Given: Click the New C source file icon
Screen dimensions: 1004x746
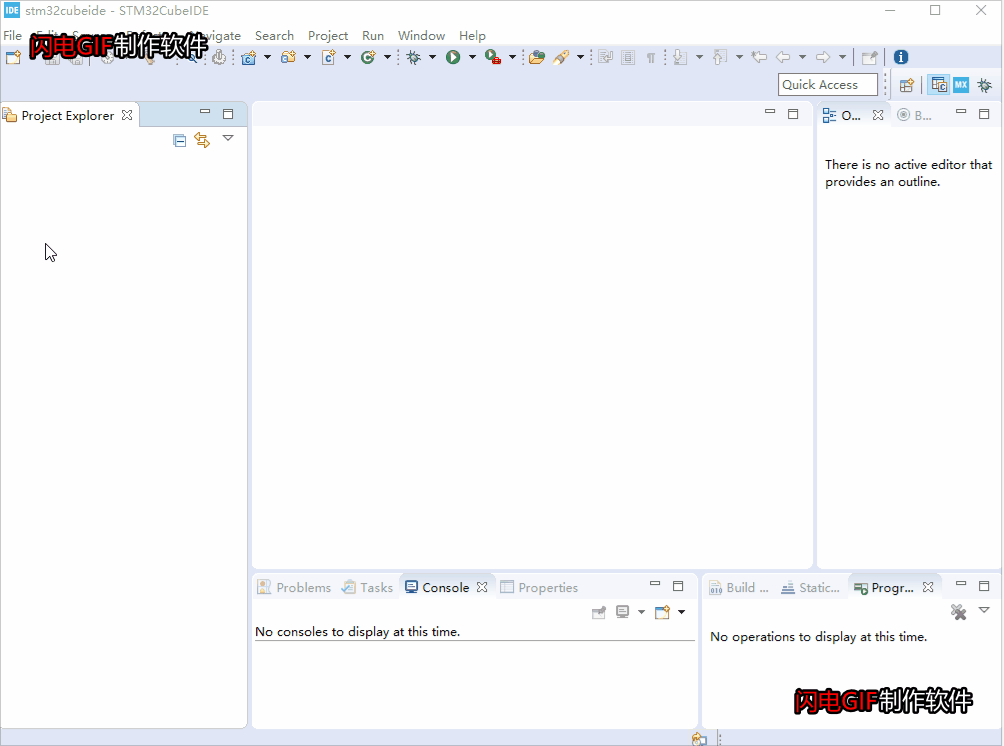Looking at the screenshot, I should (328, 58).
